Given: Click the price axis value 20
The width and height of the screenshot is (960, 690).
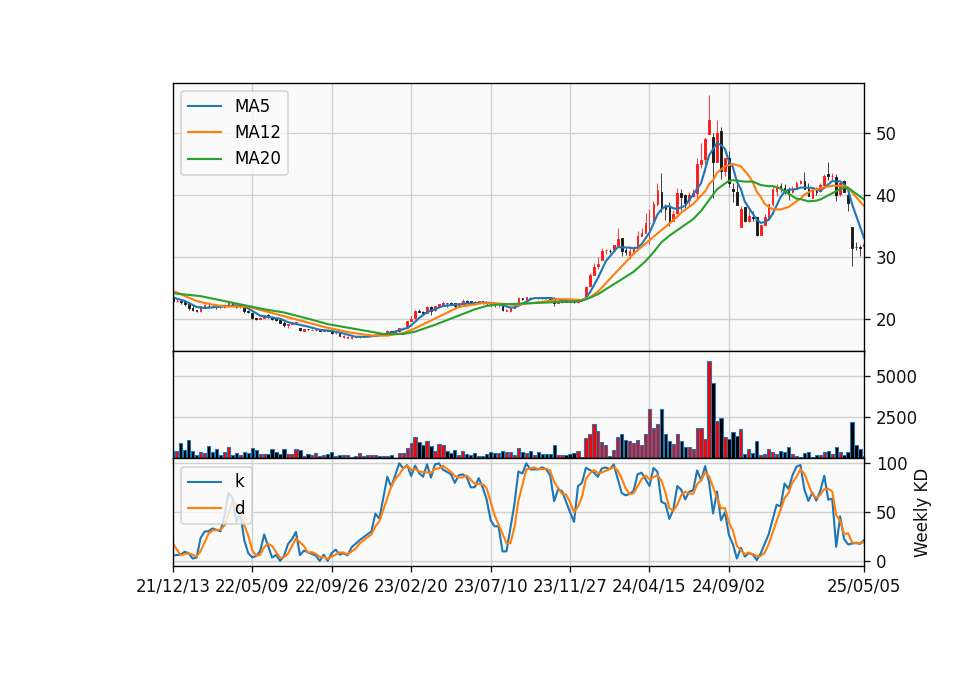Looking at the screenshot, I should [885, 320].
